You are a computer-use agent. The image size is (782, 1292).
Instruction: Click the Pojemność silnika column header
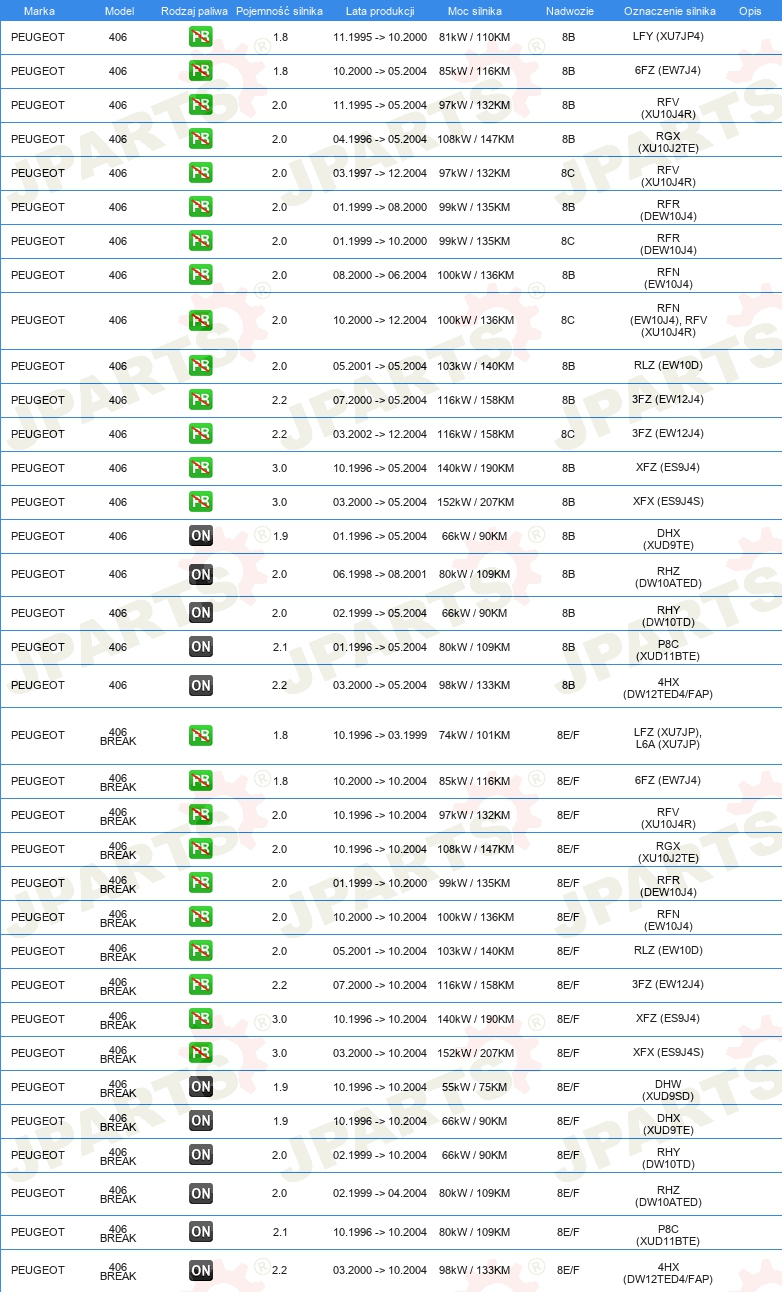(x=280, y=11)
